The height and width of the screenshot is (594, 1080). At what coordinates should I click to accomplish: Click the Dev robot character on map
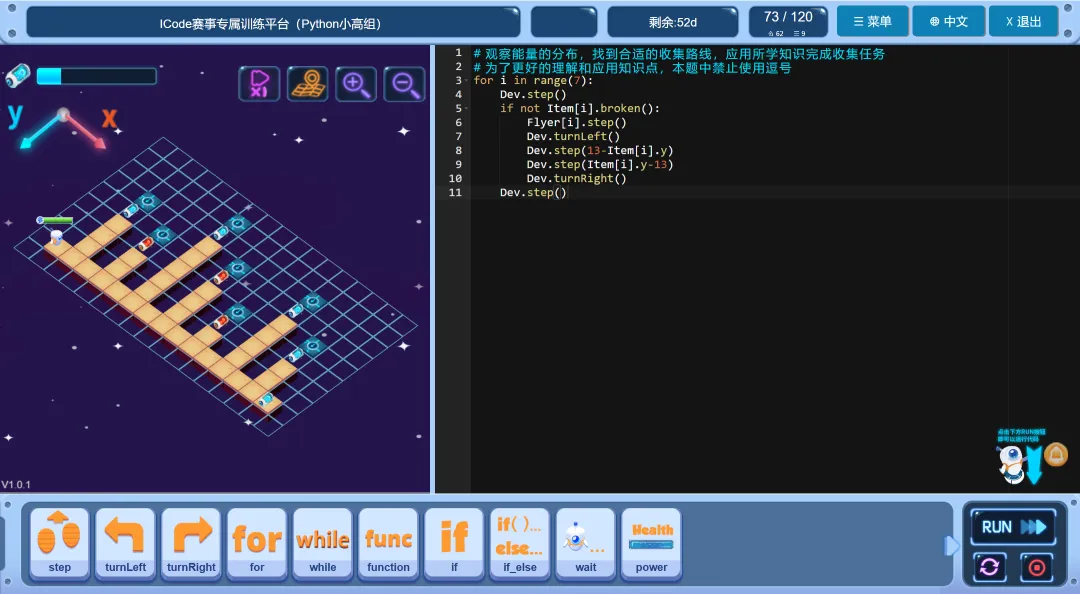(56, 237)
